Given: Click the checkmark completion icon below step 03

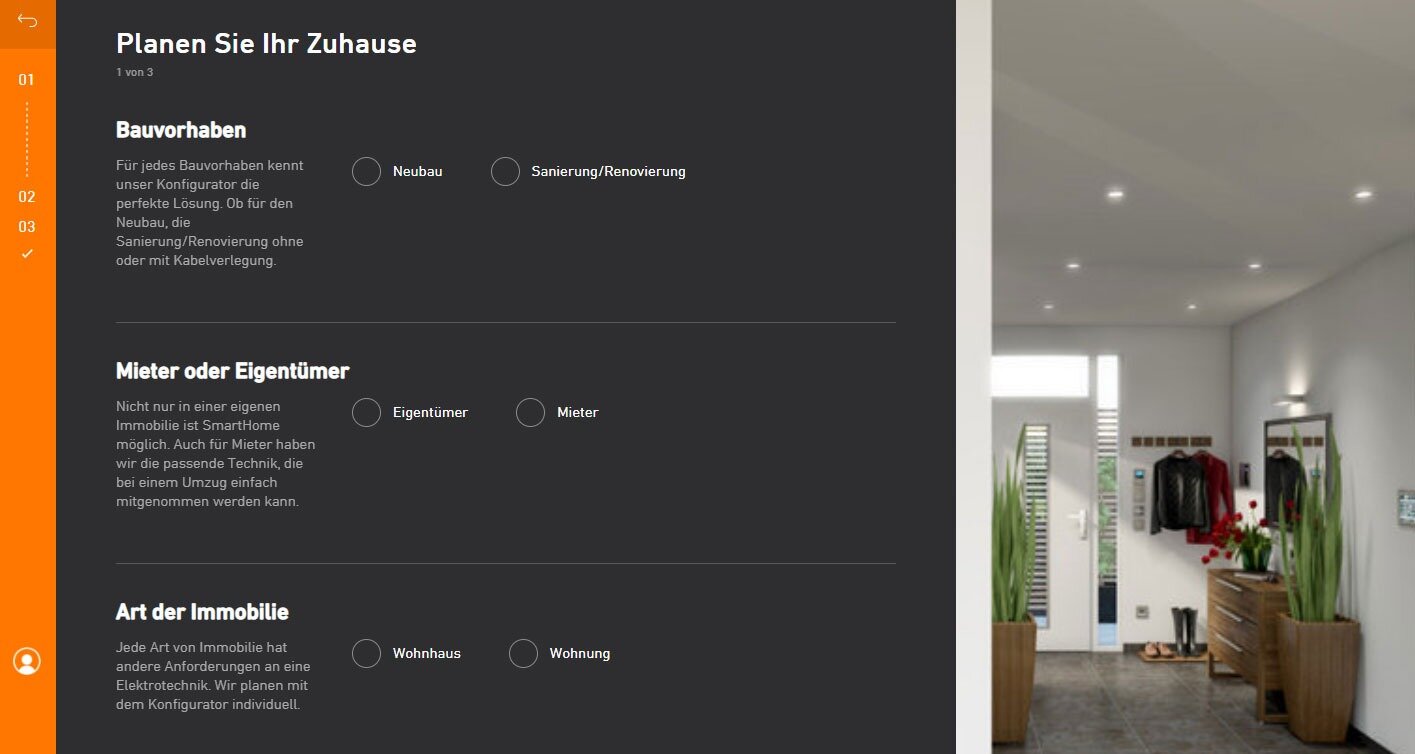Looking at the screenshot, I should pyautogui.click(x=27, y=254).
